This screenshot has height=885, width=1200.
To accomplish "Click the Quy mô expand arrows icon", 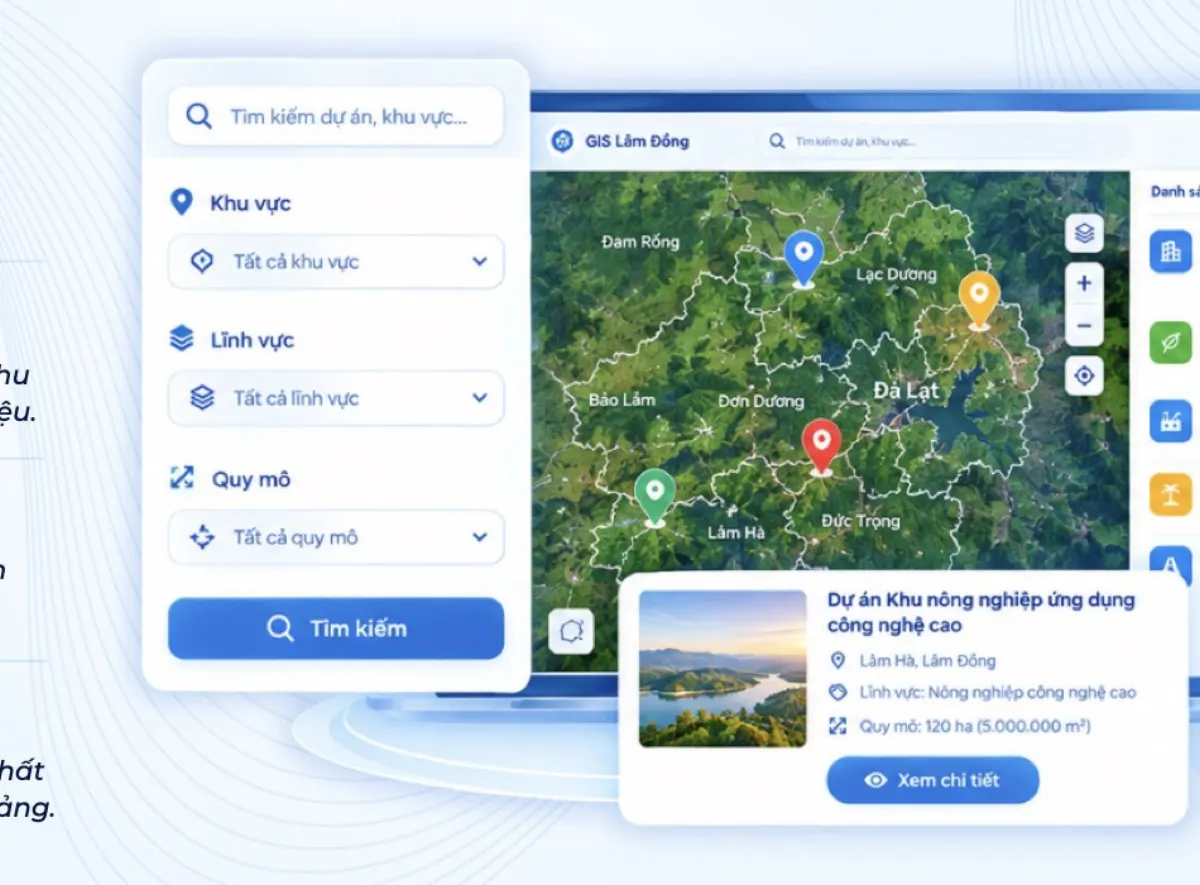I will coord(181,478).
